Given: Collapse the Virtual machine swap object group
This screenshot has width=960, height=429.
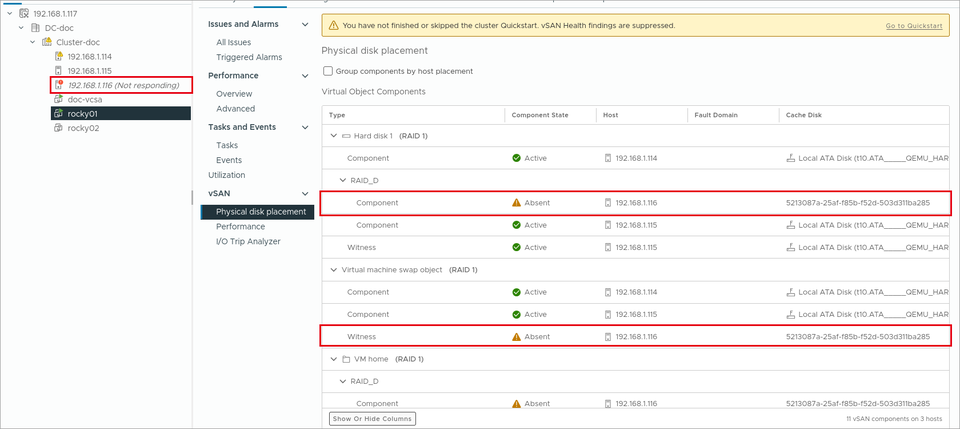Looking at the screenshot, I should pos(334,270).
